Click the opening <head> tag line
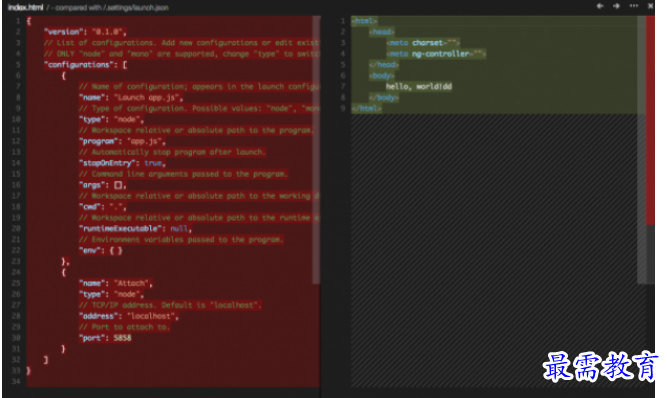Viewport: 667px width, 398px height. pos(382,32)
